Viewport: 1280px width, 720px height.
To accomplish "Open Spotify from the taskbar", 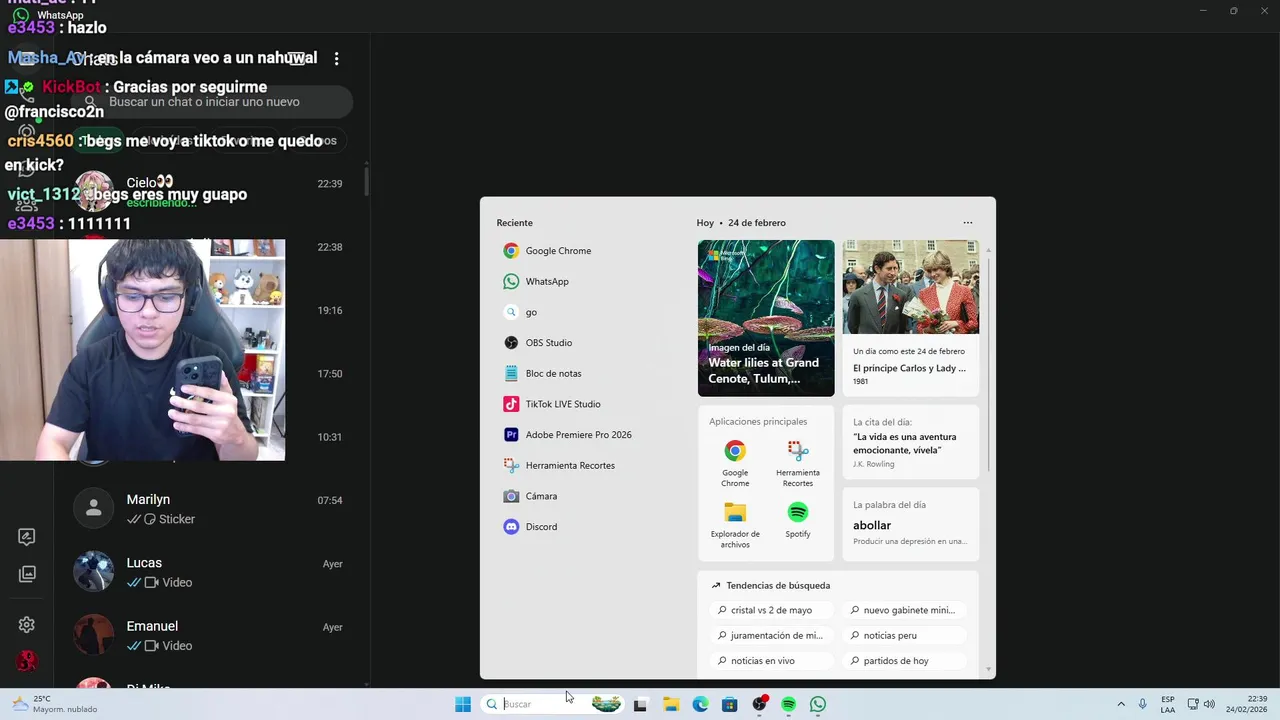I will 788,704.
